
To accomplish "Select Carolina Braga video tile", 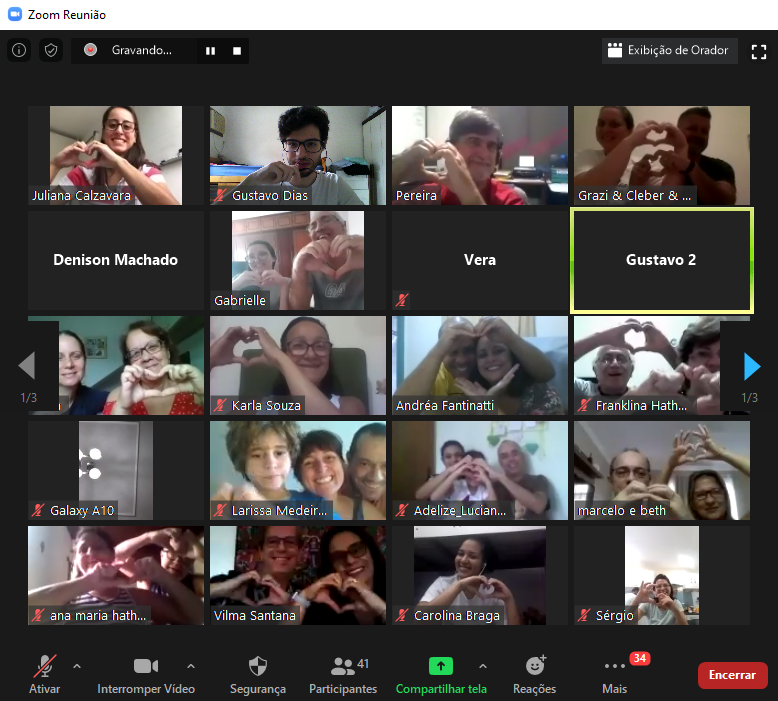I will coord(480,575).
